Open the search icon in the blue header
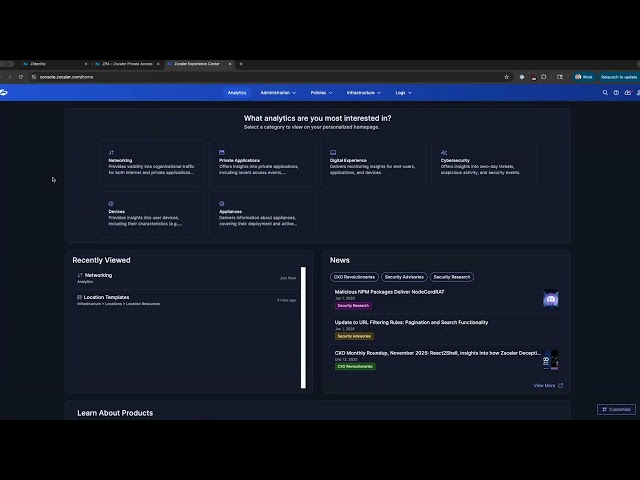 click(605, 93)
